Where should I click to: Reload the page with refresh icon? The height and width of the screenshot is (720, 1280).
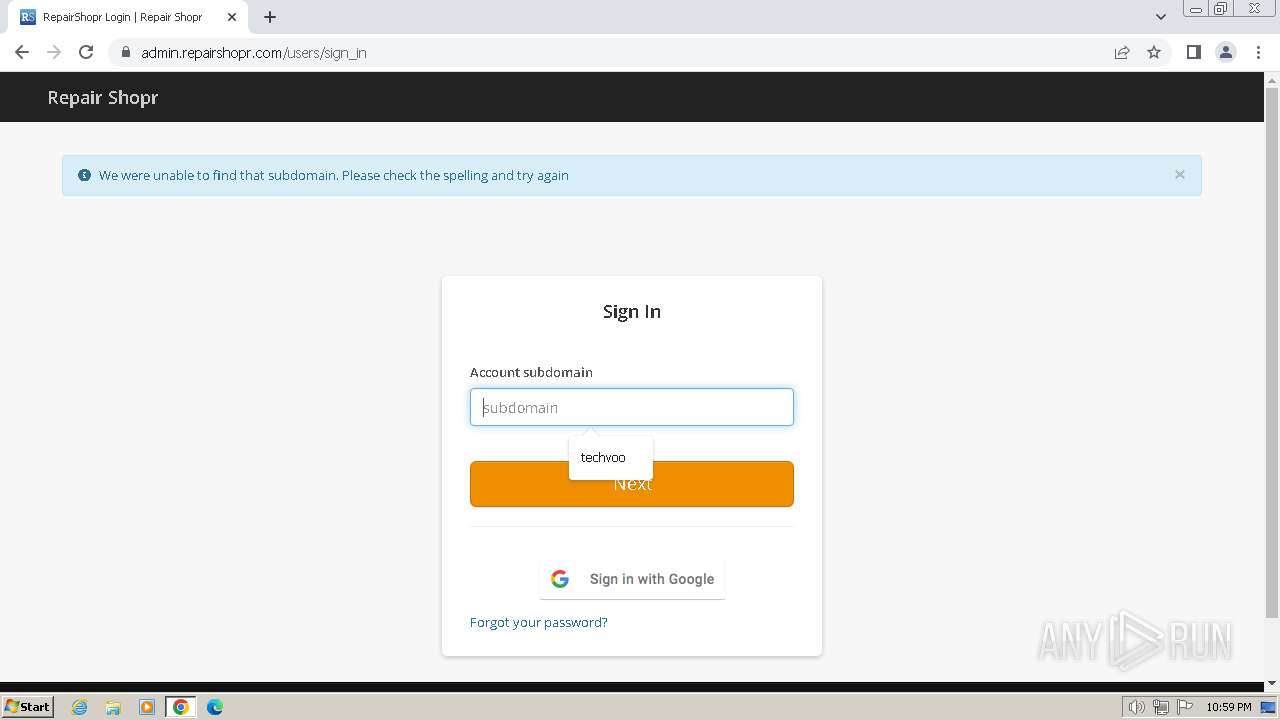86,52
